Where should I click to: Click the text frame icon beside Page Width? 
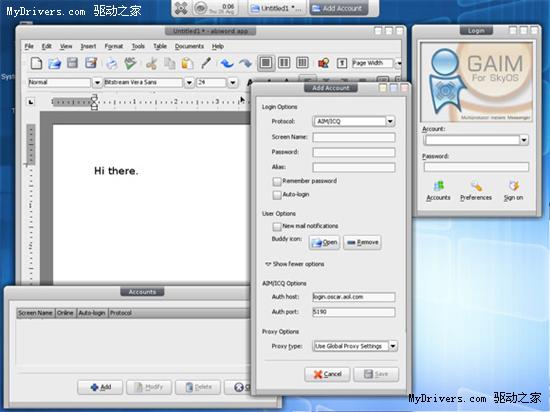(x=342, y=63)
